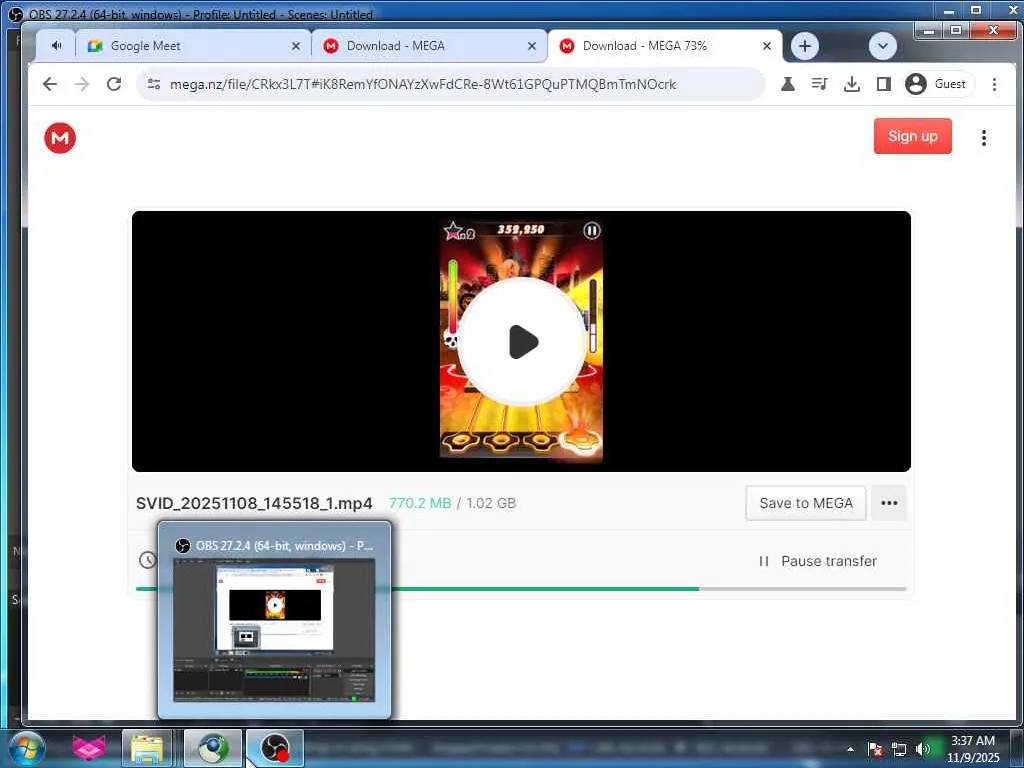Open File Explorer from taskbar
This screenshot has height=768, width=1024.
[147, 748]
